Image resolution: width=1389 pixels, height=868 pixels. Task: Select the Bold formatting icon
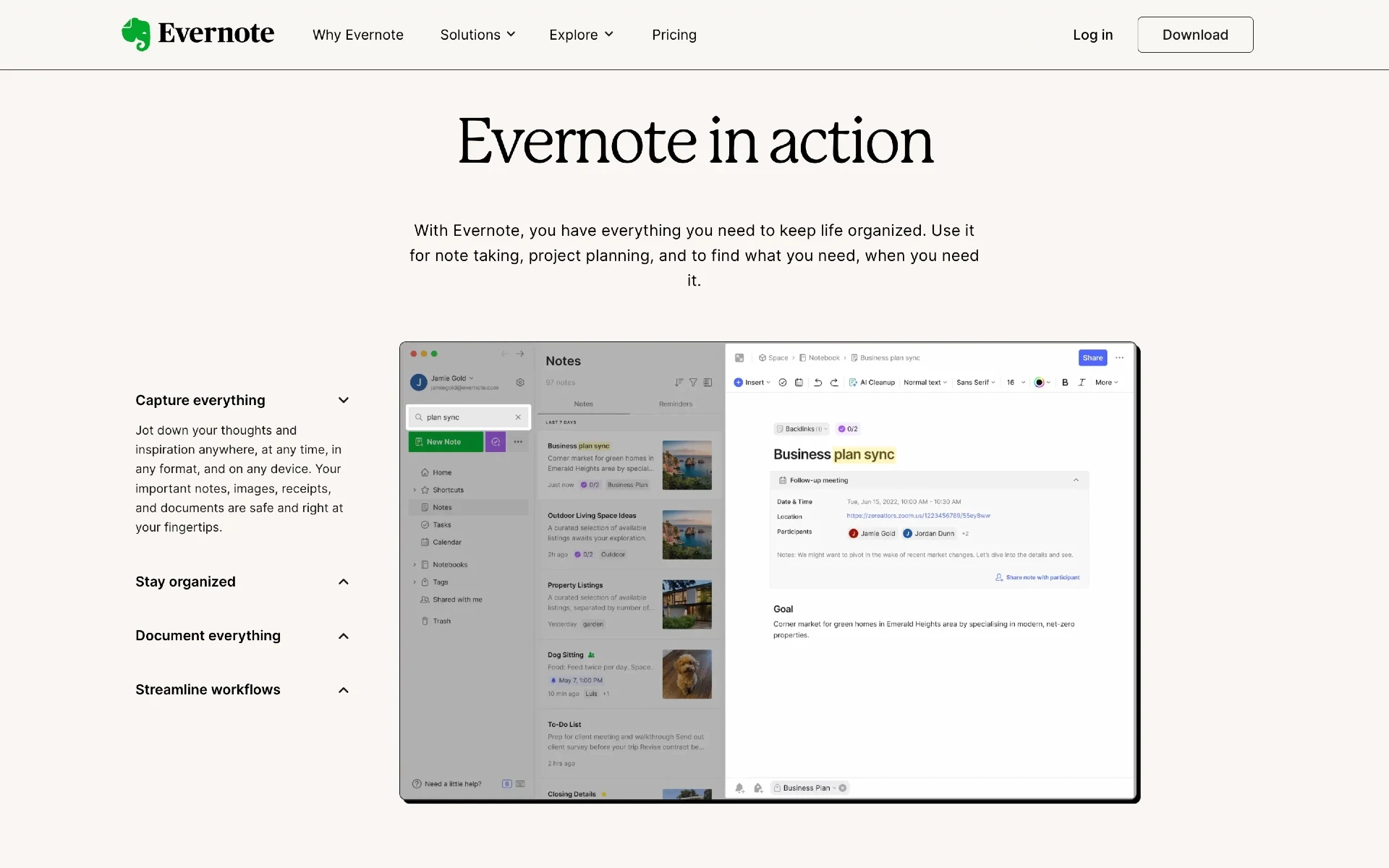[x=1065, y=382]
